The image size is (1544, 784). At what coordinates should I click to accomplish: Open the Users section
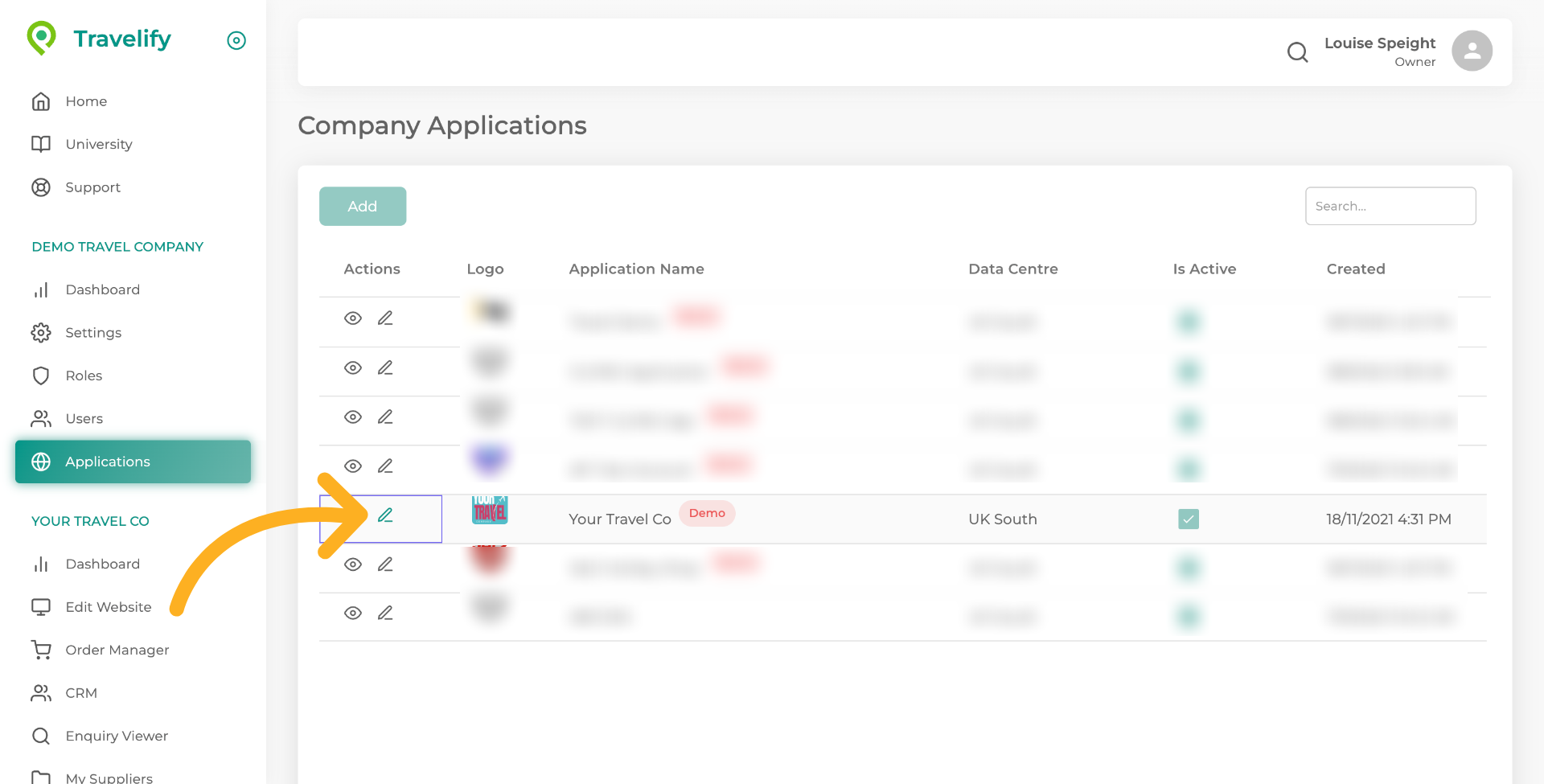[x=84, y=418]
